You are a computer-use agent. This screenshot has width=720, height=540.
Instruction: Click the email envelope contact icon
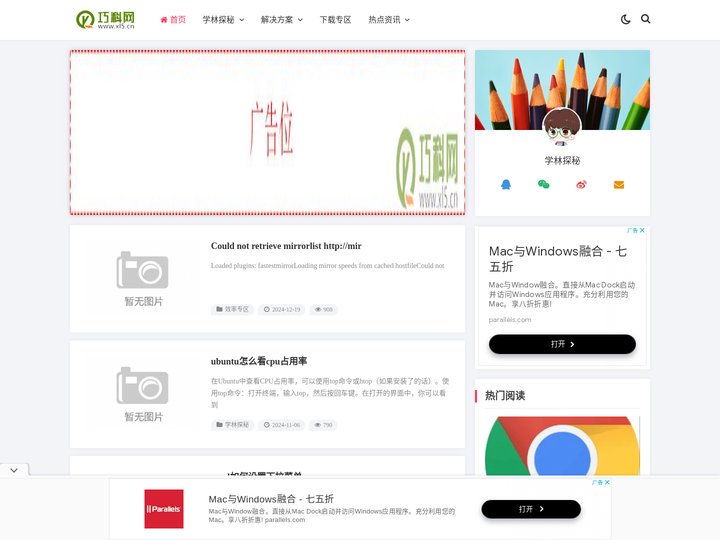(x=619, y=185)
